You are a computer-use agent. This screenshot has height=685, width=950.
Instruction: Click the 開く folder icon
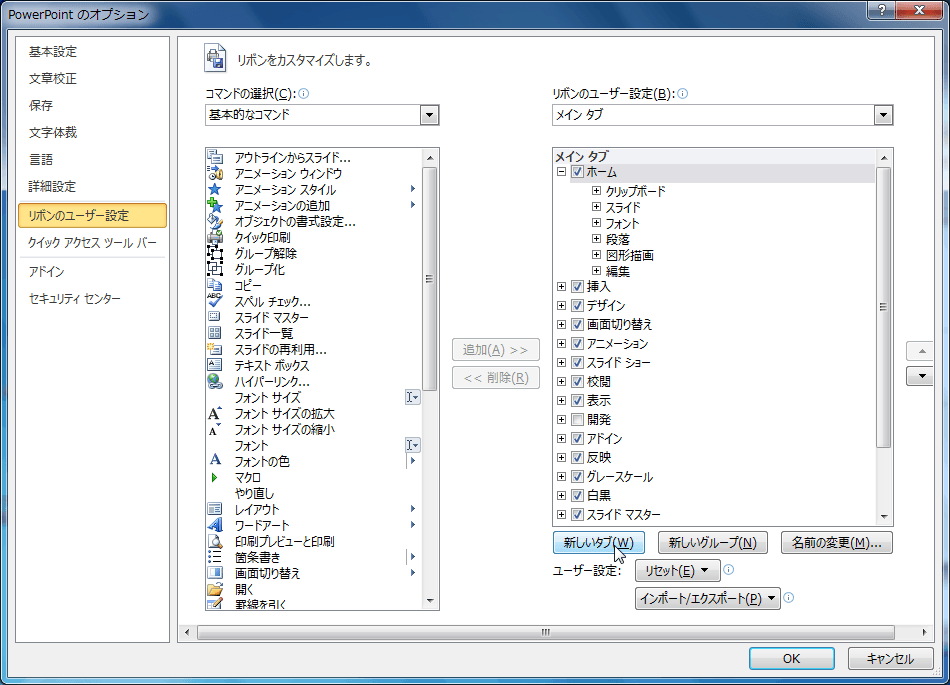tap(215, 589)
